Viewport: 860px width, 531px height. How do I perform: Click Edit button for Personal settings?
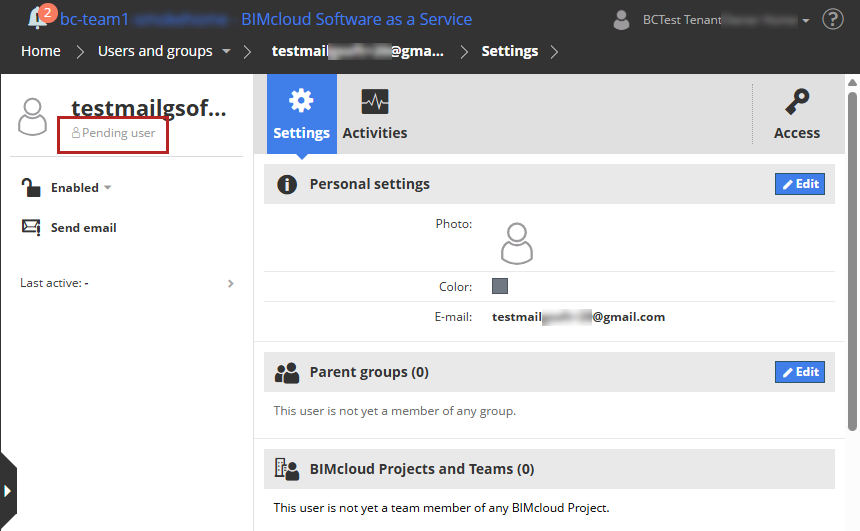[799, 184]
